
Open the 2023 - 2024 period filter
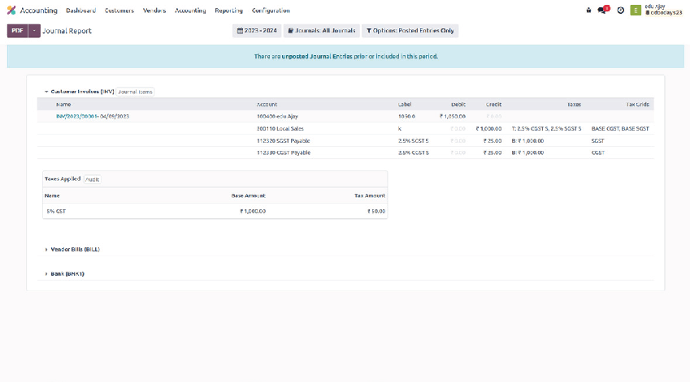pos(257,31)
